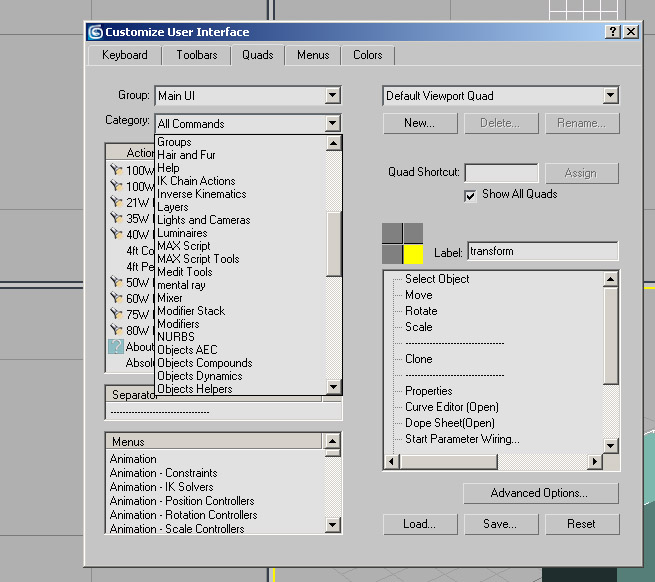Choose Objects Compounds category
Image resolution: width=655 pixels, height=582 pixels.
[x=241, y=363]
